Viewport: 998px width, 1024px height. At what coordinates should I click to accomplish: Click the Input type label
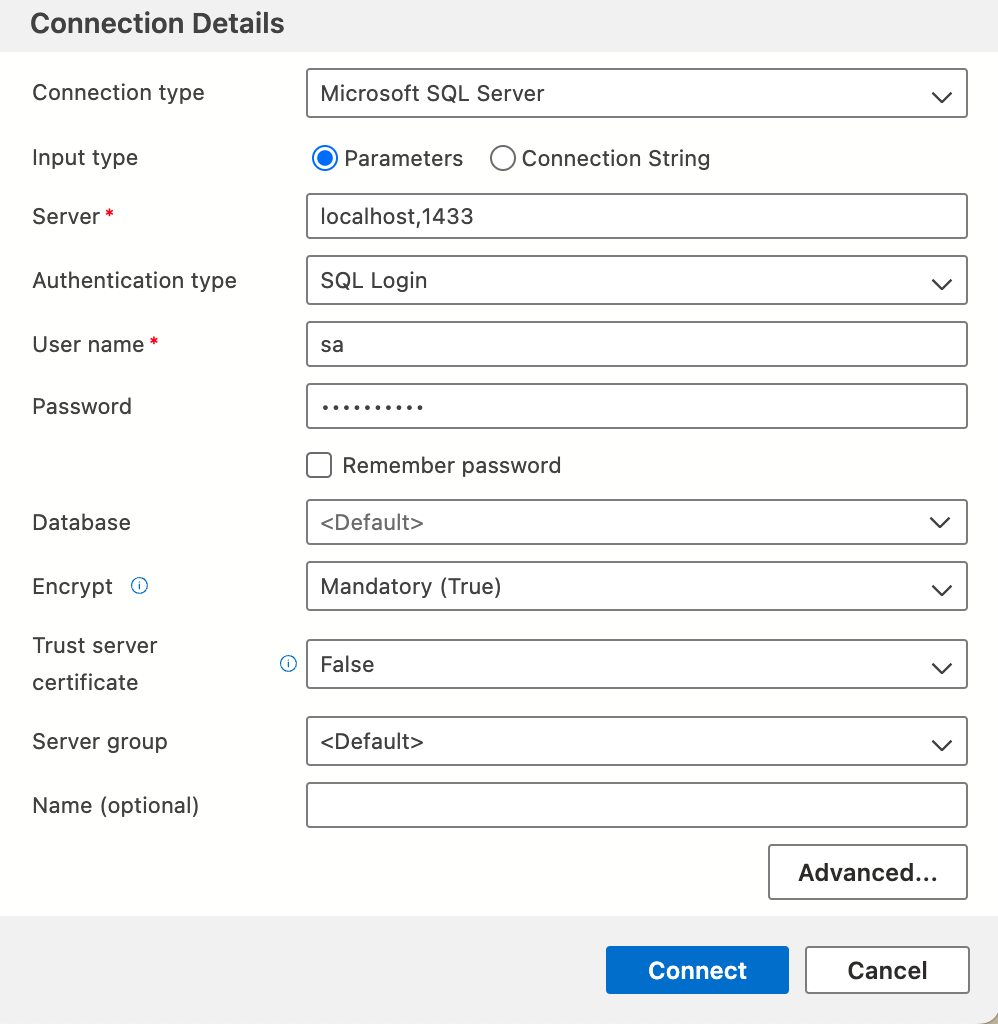click(x=85, y=158)
